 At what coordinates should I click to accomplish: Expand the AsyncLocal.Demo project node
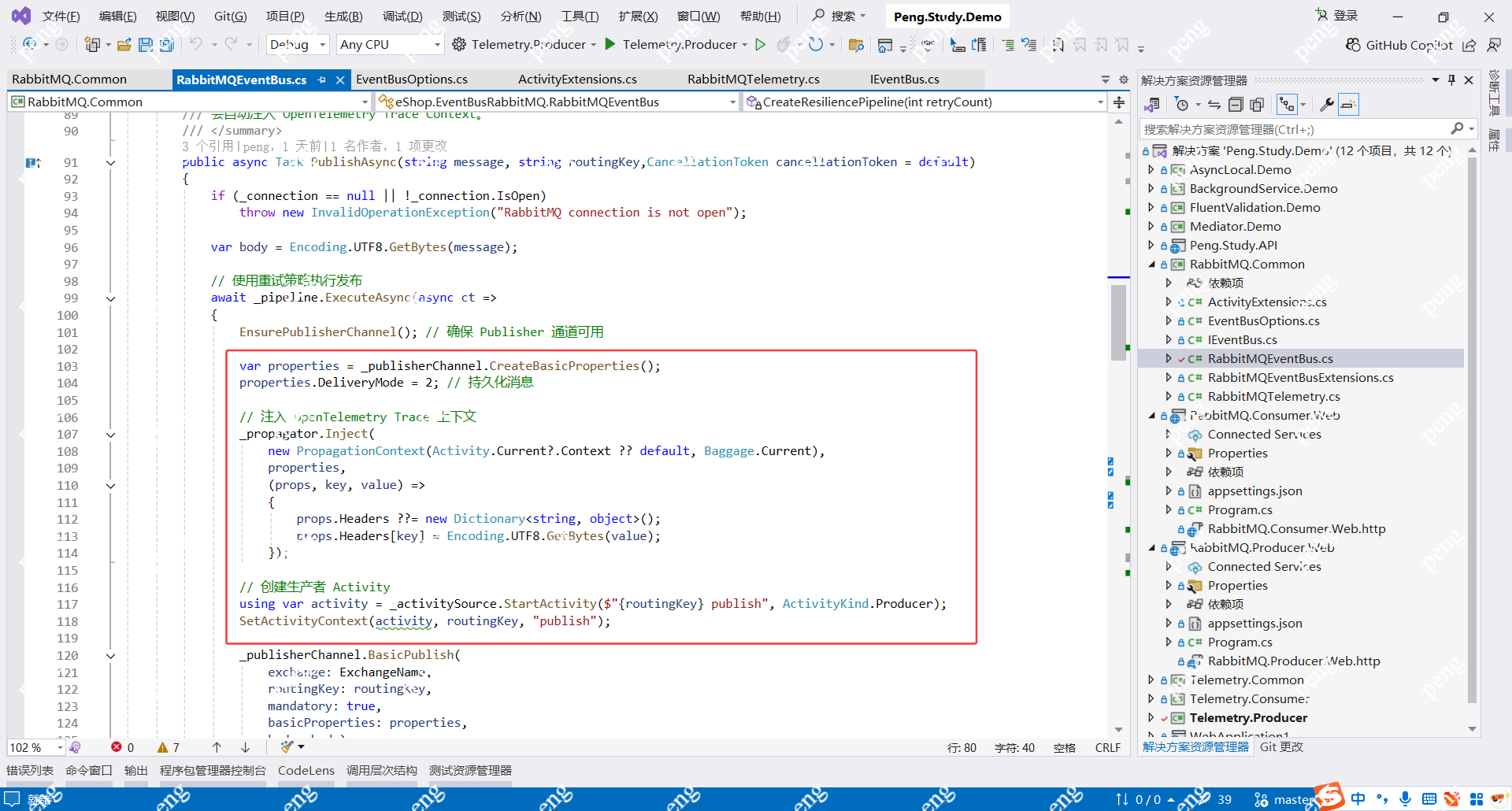point(1151,170)
